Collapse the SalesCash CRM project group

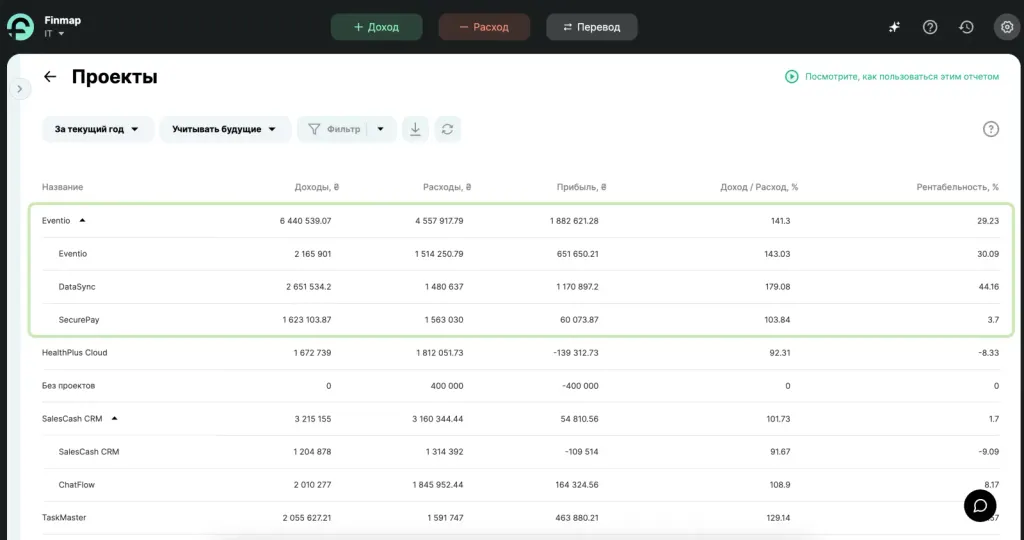(114, 419)
